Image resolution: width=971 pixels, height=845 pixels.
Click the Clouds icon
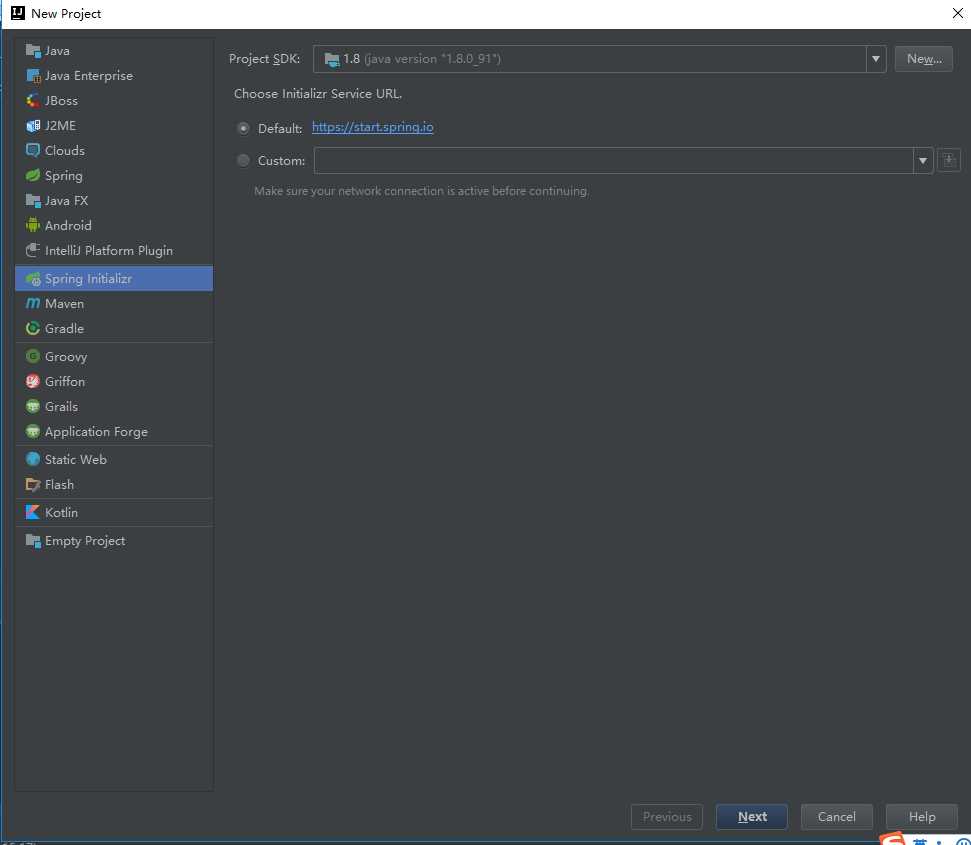coord(33,150)
